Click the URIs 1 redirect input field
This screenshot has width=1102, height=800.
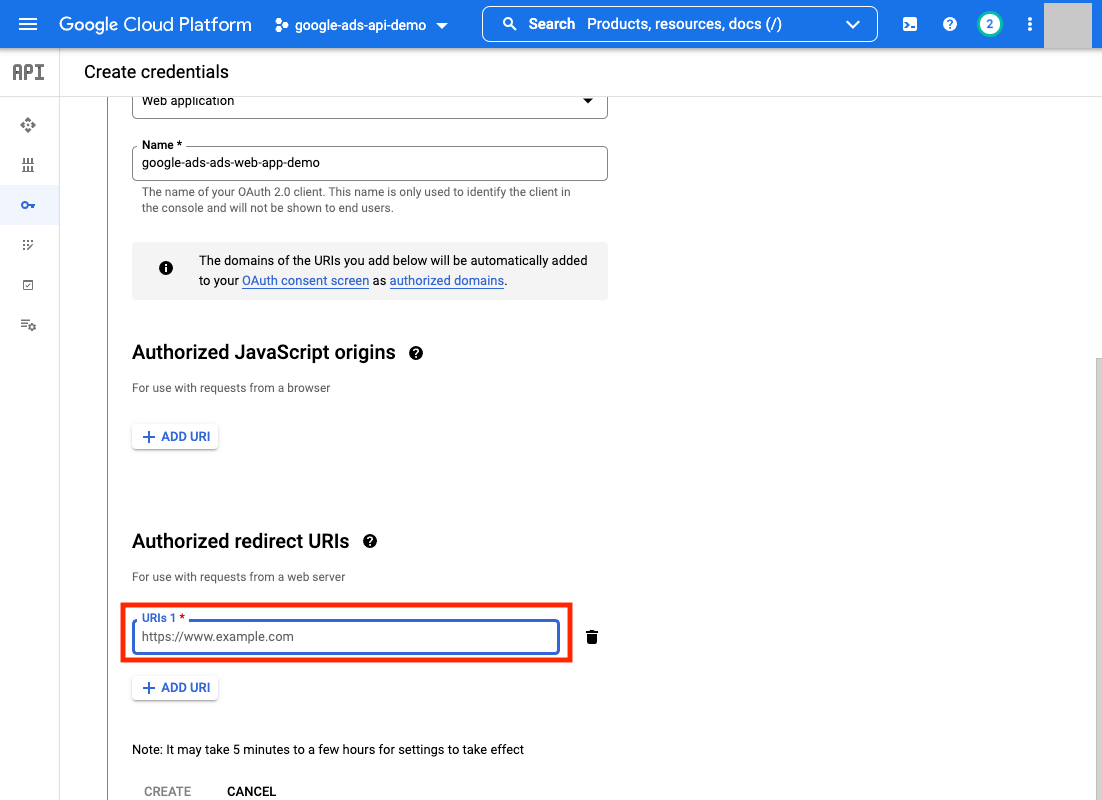[x=346, y=637]
